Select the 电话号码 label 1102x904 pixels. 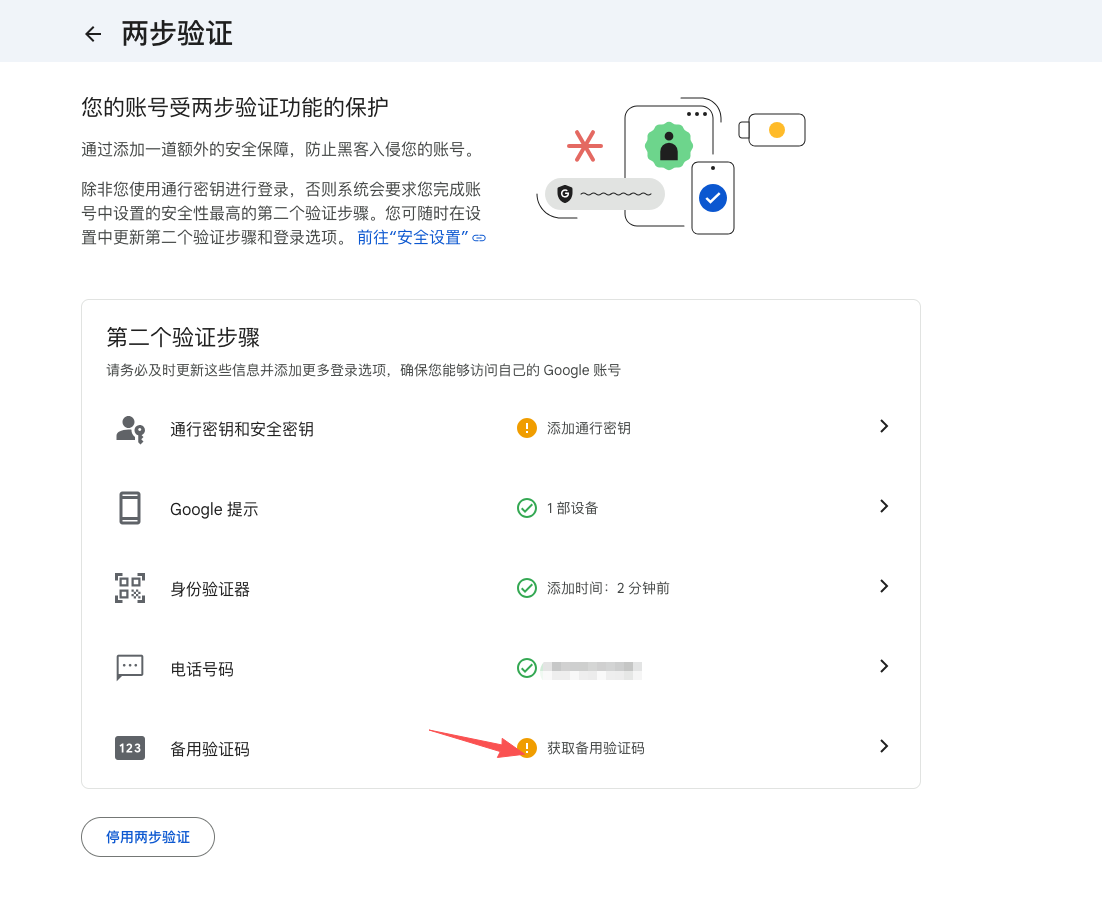tap(202, 670)
